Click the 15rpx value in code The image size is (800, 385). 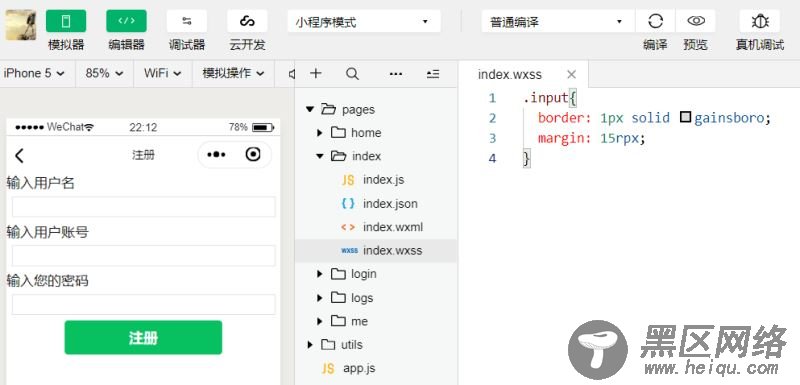[x=619, y=138]
